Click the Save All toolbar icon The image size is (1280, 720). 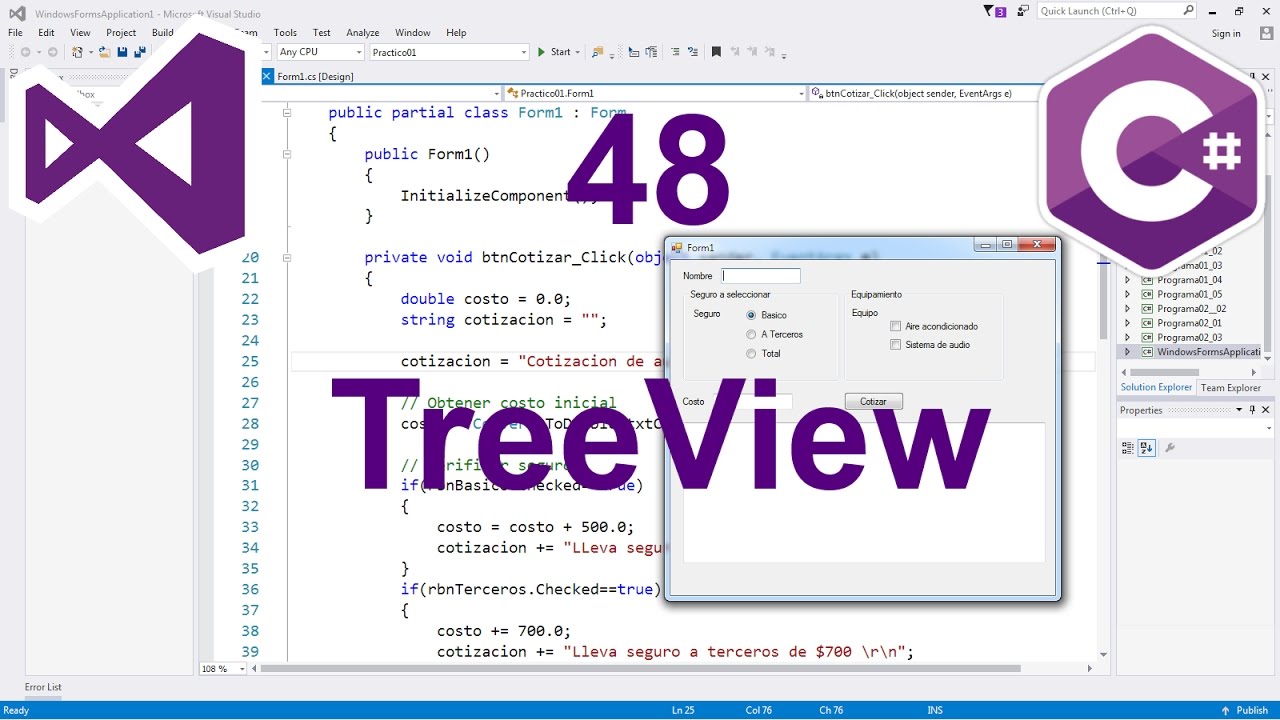click(140, 52)
